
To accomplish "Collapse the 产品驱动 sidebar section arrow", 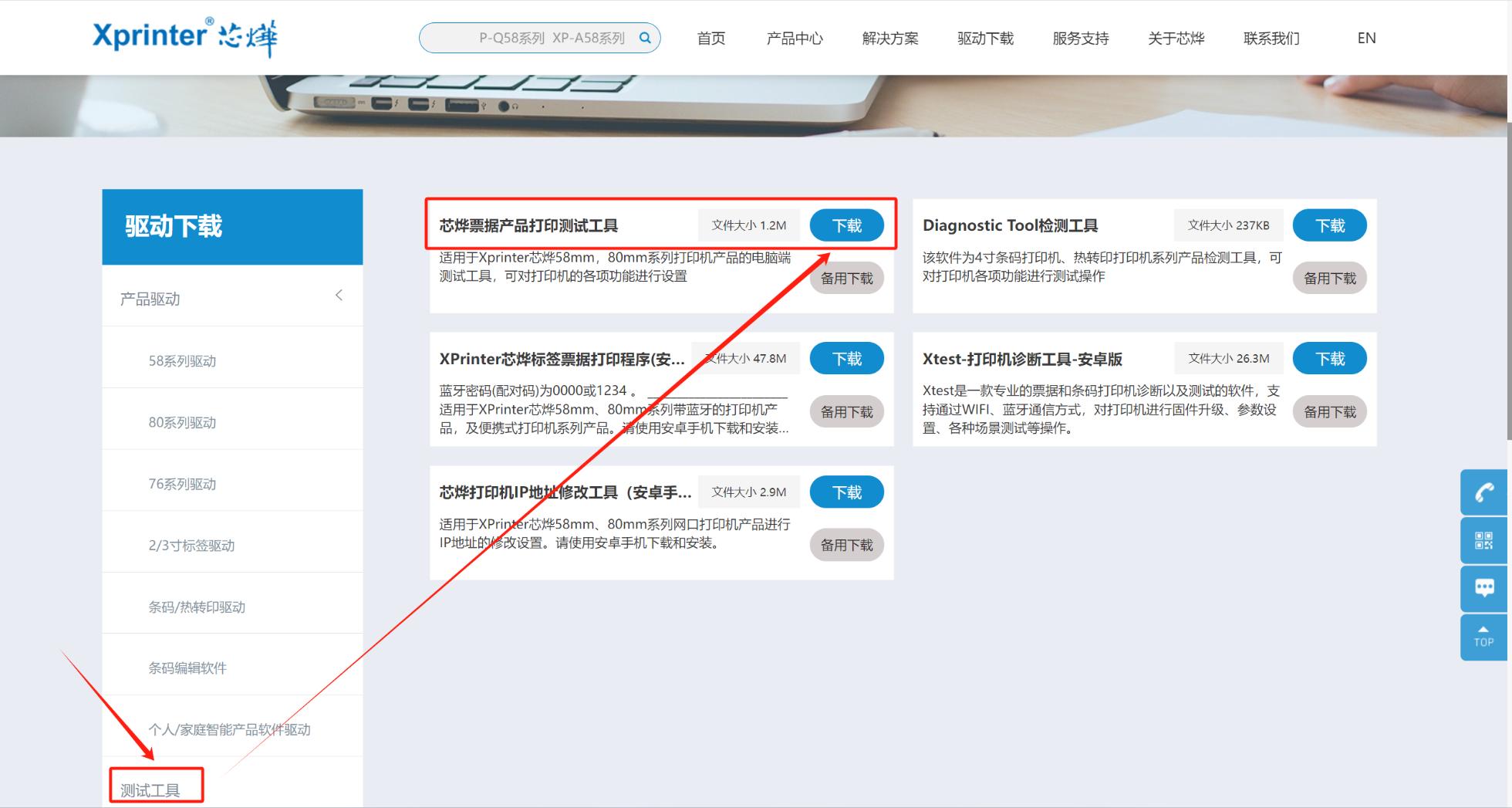I will [x=339, y=296].
